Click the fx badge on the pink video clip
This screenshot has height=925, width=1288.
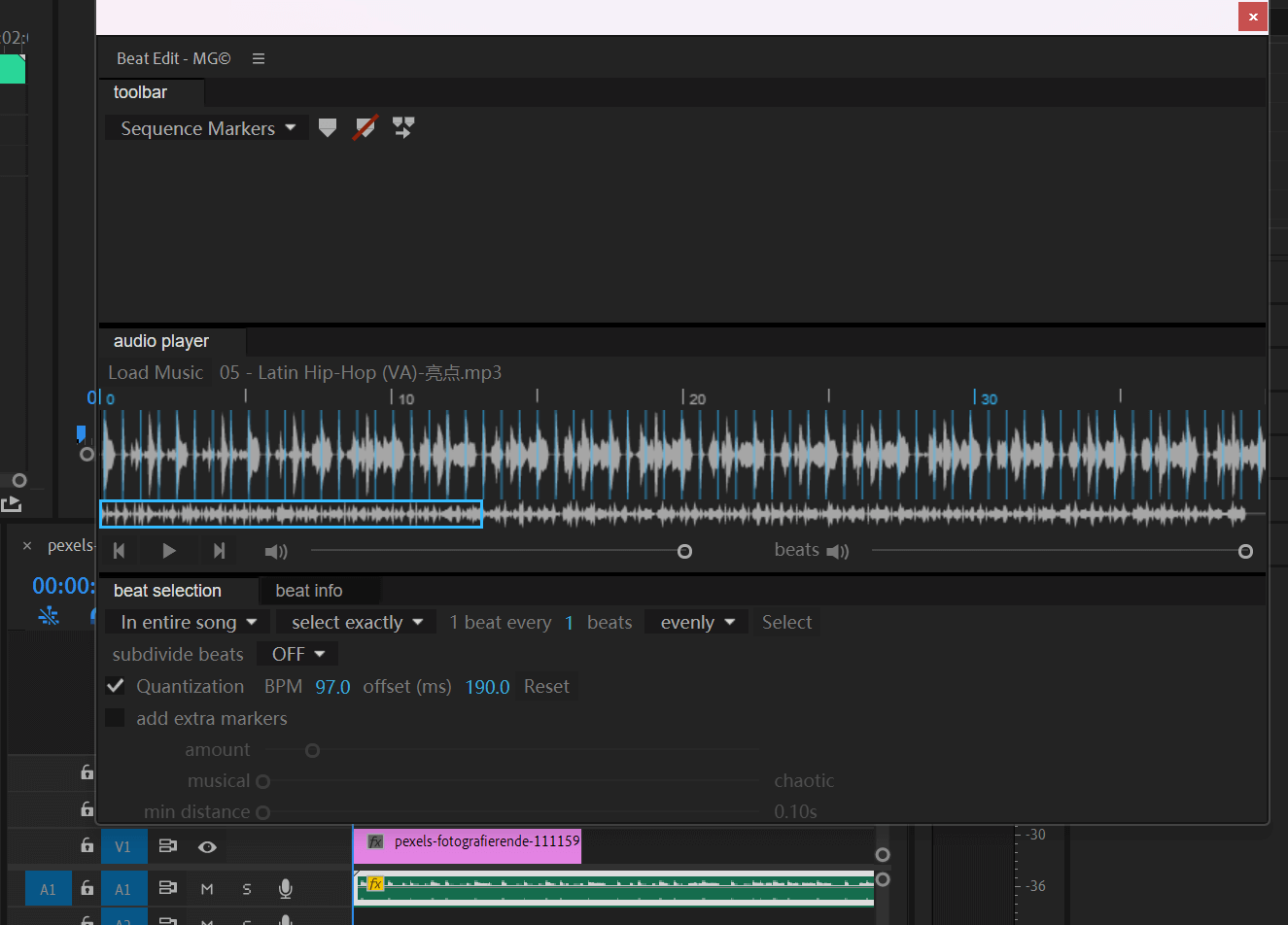375,841
